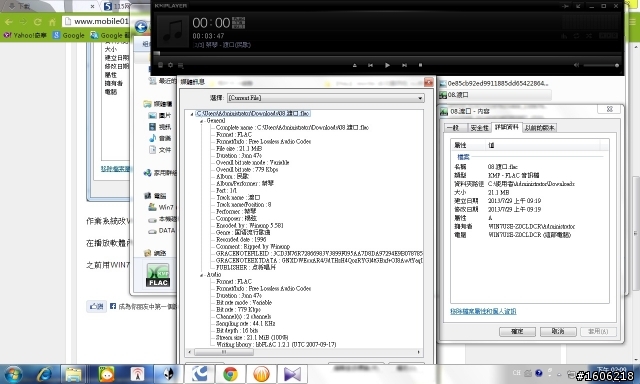The image size is (640, 384).
Task: Open Yahoo bookmark in Chrome bar
Action: [x=24, y=36]
